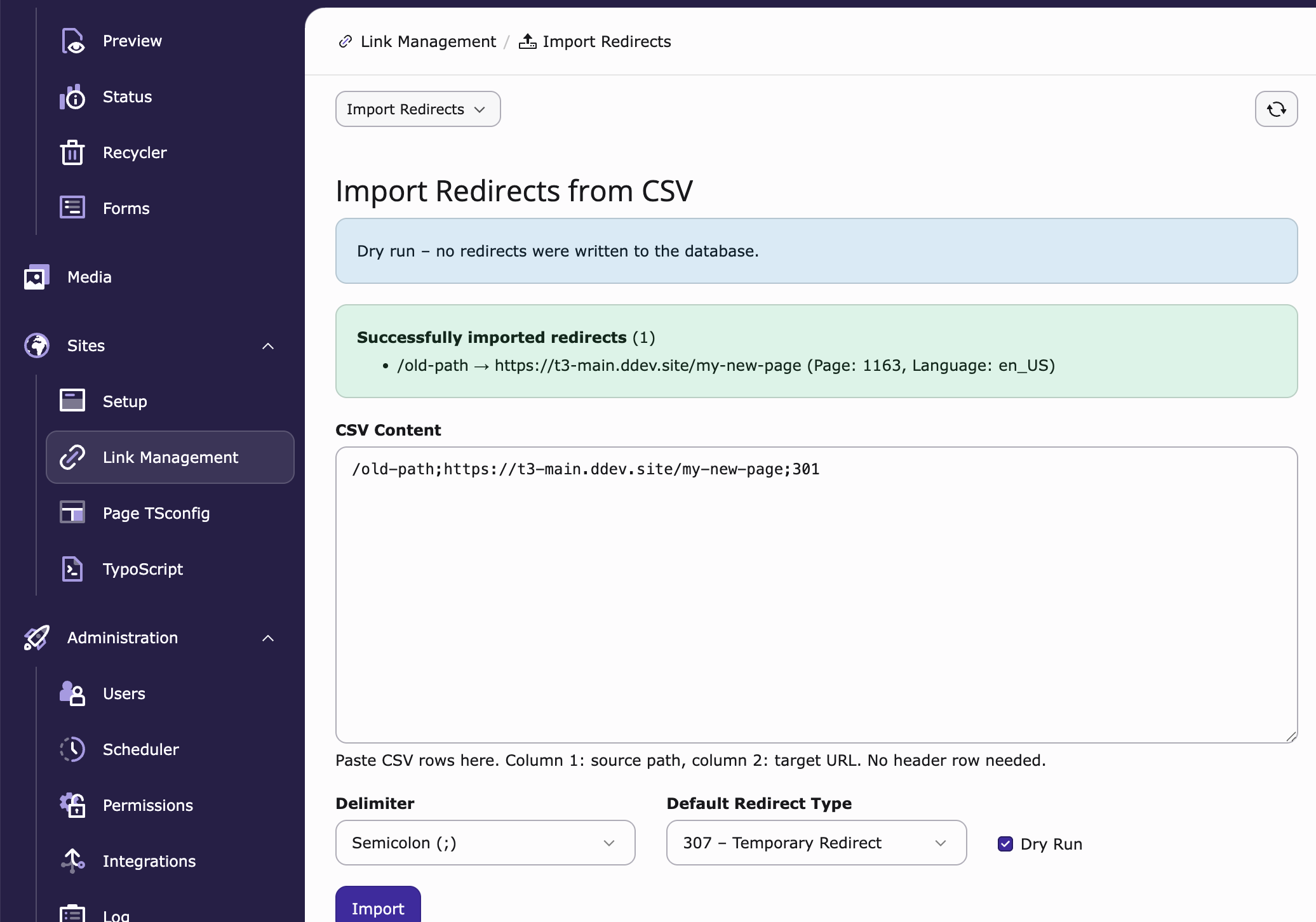
Task: Click the refresh icon button
Action: (x=1276, y=109)
